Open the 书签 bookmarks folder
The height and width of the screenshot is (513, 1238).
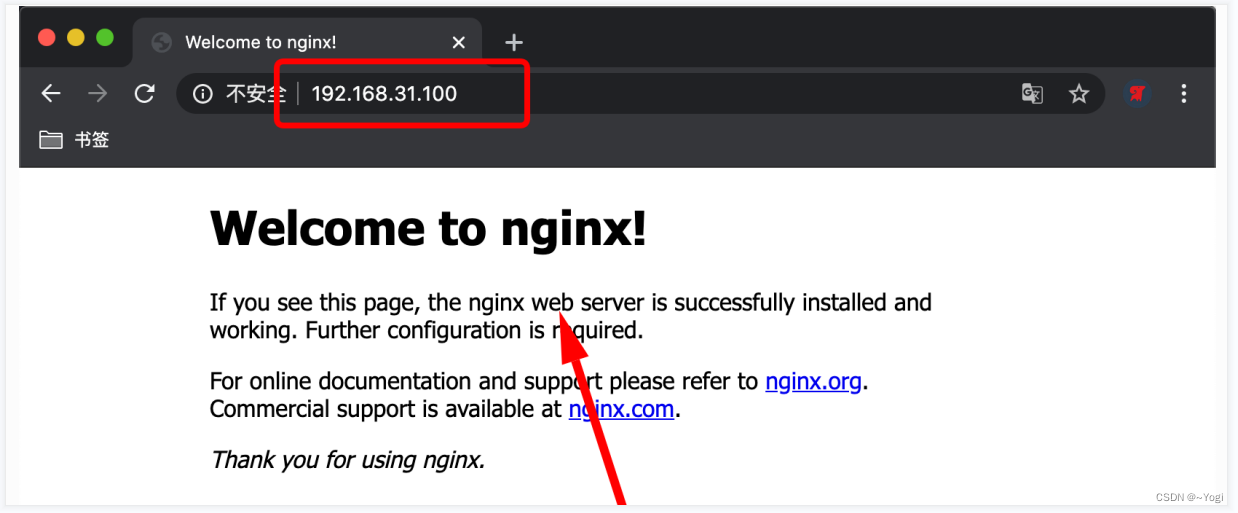tap(74, 140)
